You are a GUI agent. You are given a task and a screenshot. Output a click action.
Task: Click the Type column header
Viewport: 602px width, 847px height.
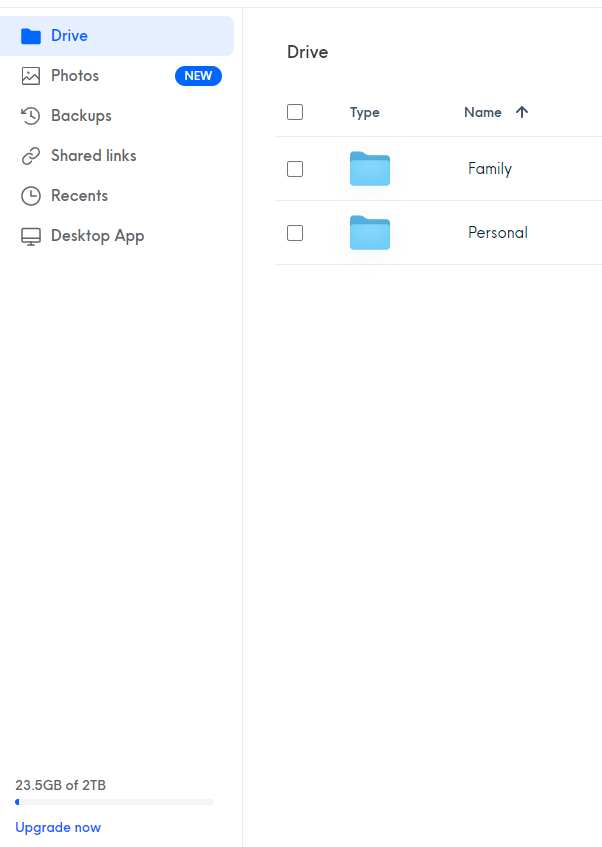[x=364, y=112]
